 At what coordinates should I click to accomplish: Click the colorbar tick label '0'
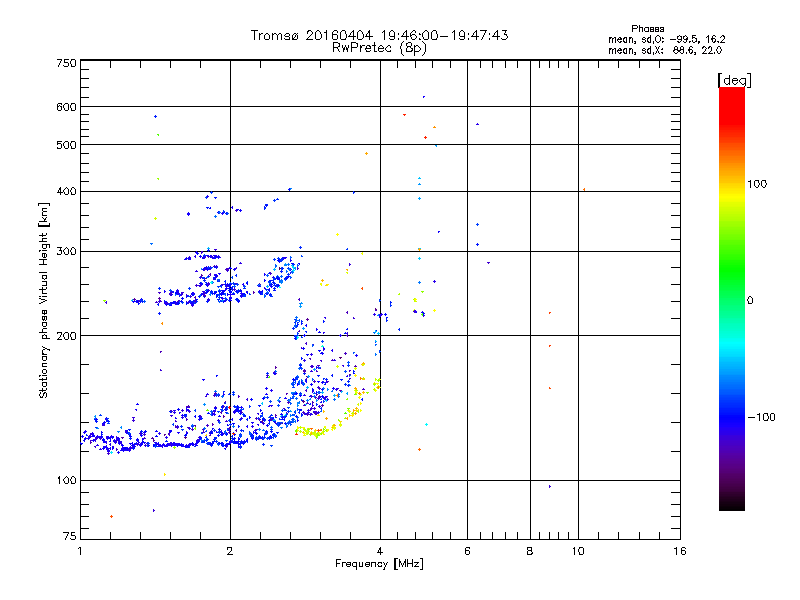[750, 300]
